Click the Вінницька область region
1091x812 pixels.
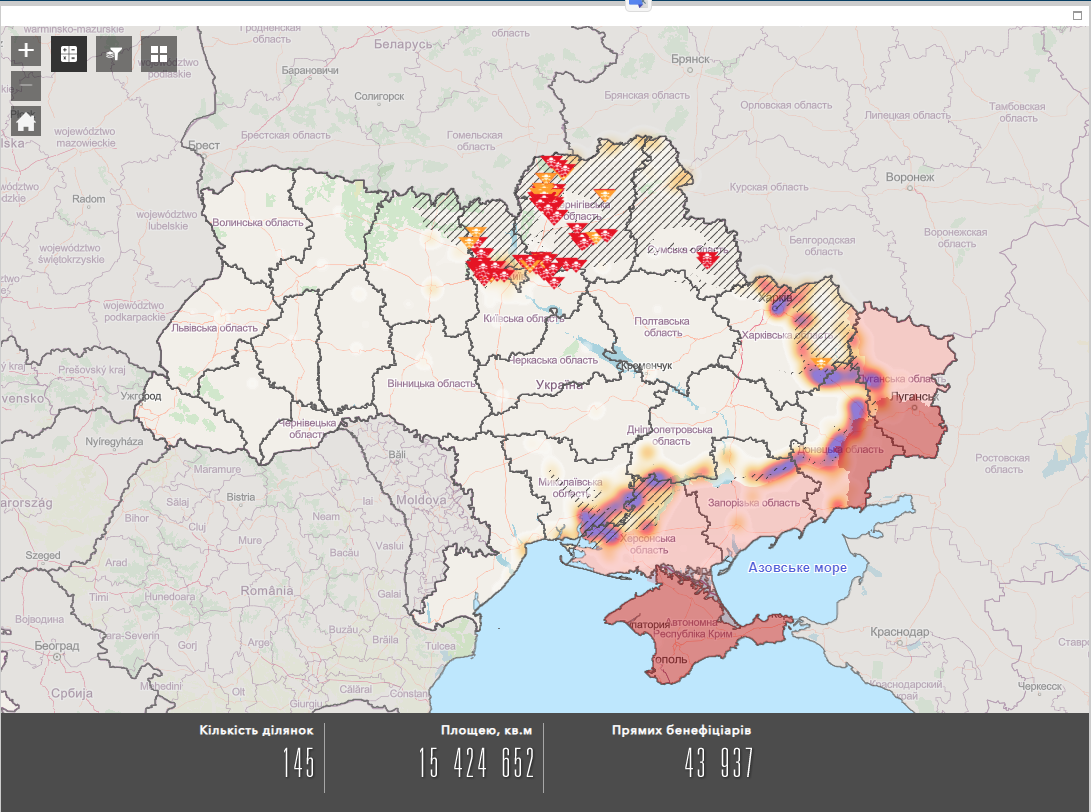pyautogui.click(x=430, y=384)
